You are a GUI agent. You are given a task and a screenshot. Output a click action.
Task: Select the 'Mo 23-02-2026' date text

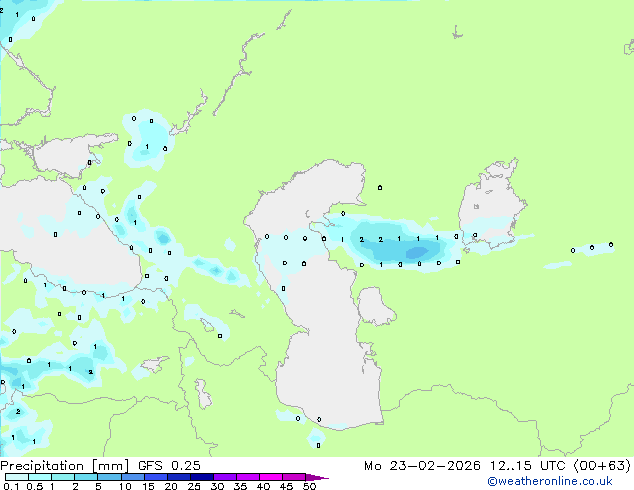422,466
